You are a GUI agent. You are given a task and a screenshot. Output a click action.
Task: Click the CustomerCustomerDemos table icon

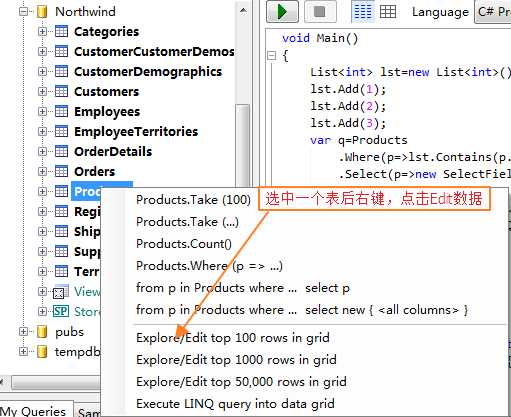pos(61,51)
